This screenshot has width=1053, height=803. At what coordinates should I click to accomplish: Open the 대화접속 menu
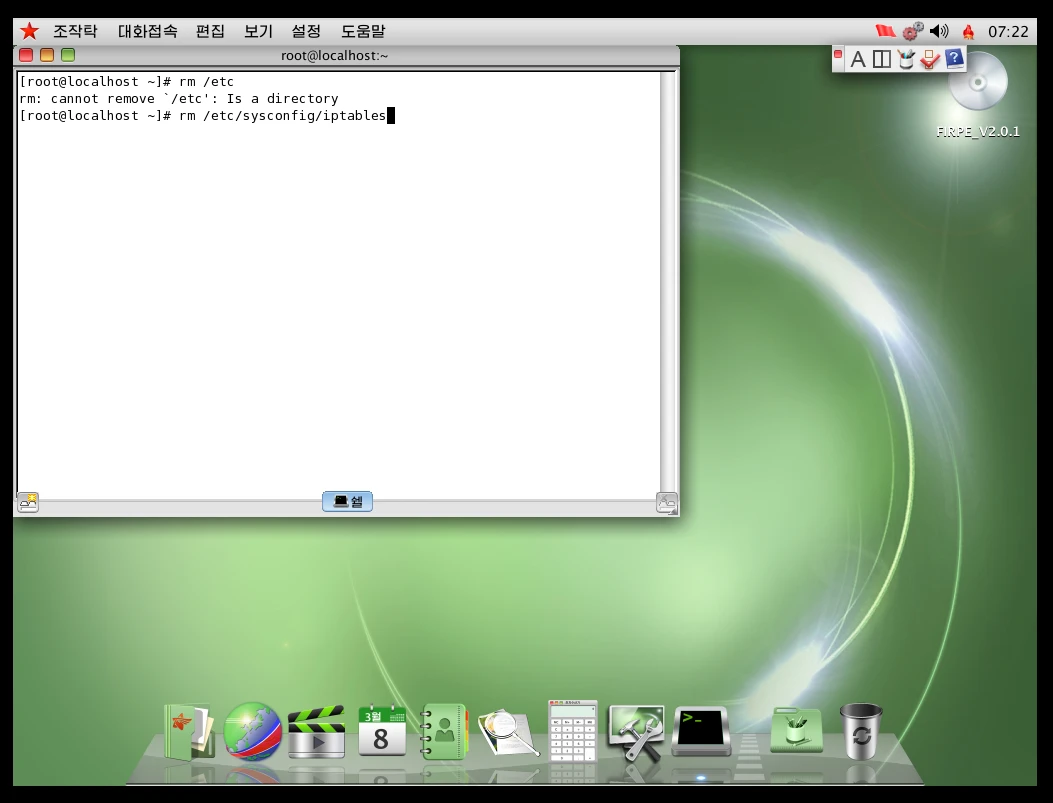point(147,31)
